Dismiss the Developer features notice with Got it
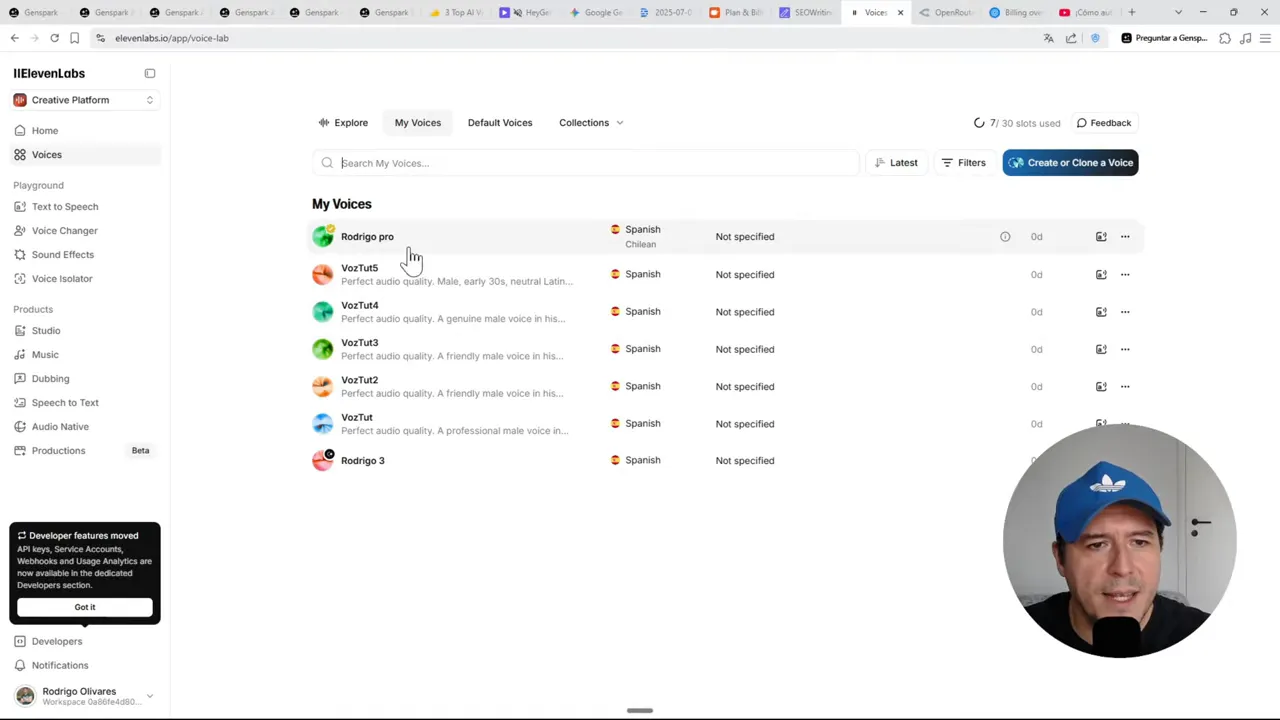 (84, 607)
